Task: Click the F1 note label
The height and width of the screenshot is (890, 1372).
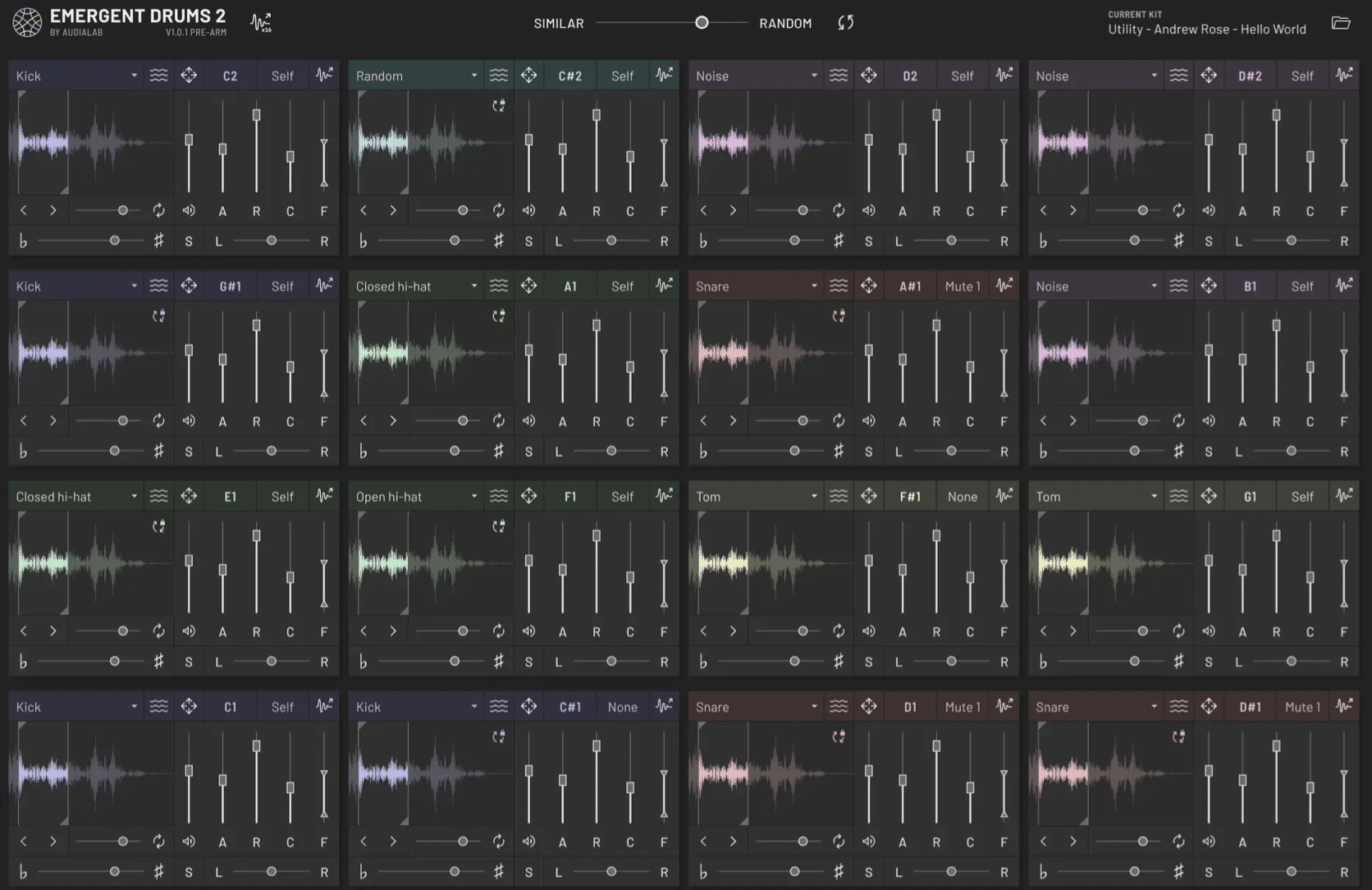Action: [x=570, y=496]
